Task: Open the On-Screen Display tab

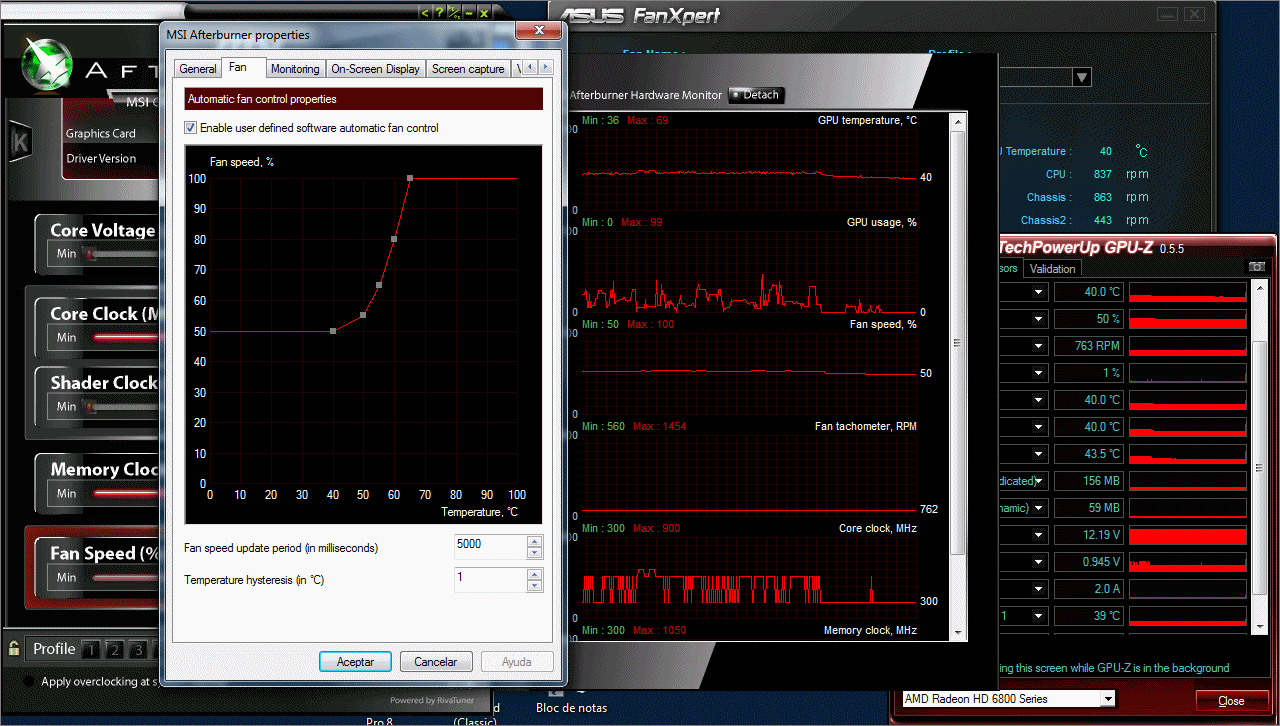Action: click(x=375, y=69)
